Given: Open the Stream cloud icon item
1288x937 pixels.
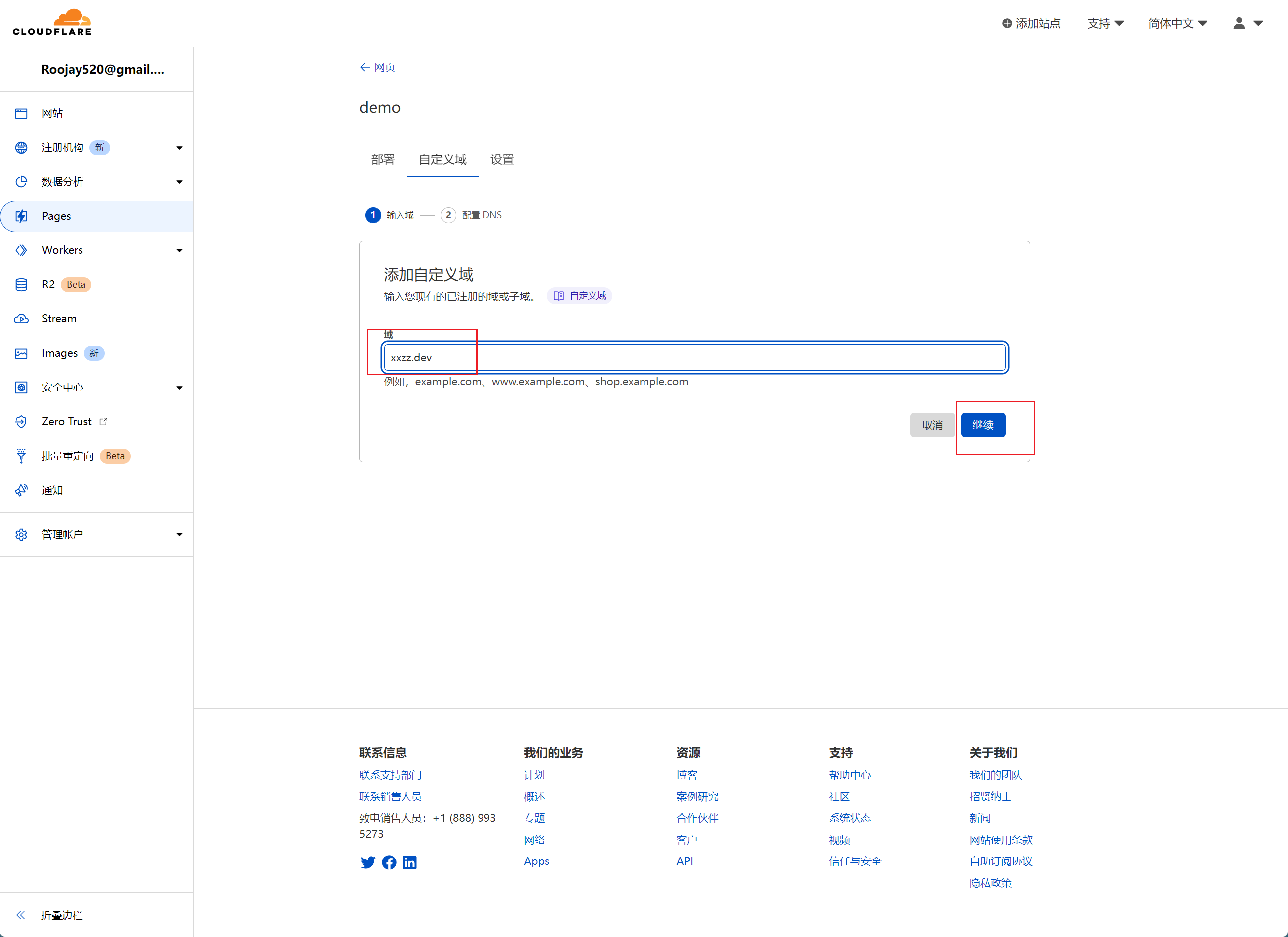Looking at the screenshot, I should click(x=21, y=319).
